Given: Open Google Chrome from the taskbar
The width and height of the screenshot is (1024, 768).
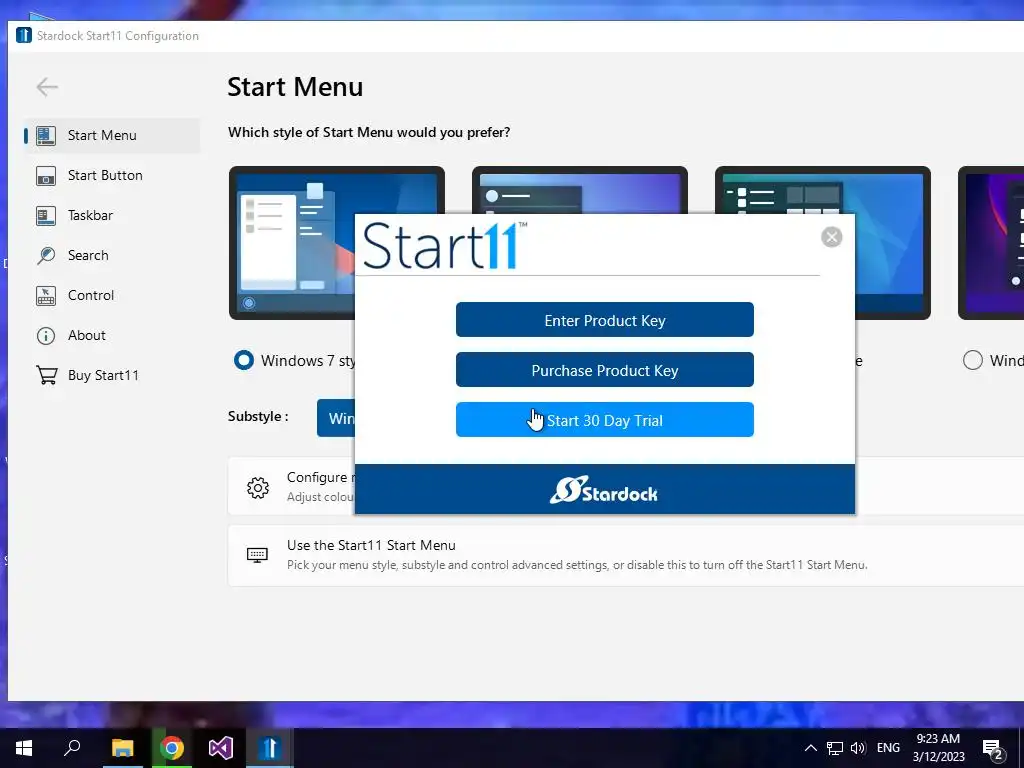Looking at the screenshot, I should (x=172, y=748).
